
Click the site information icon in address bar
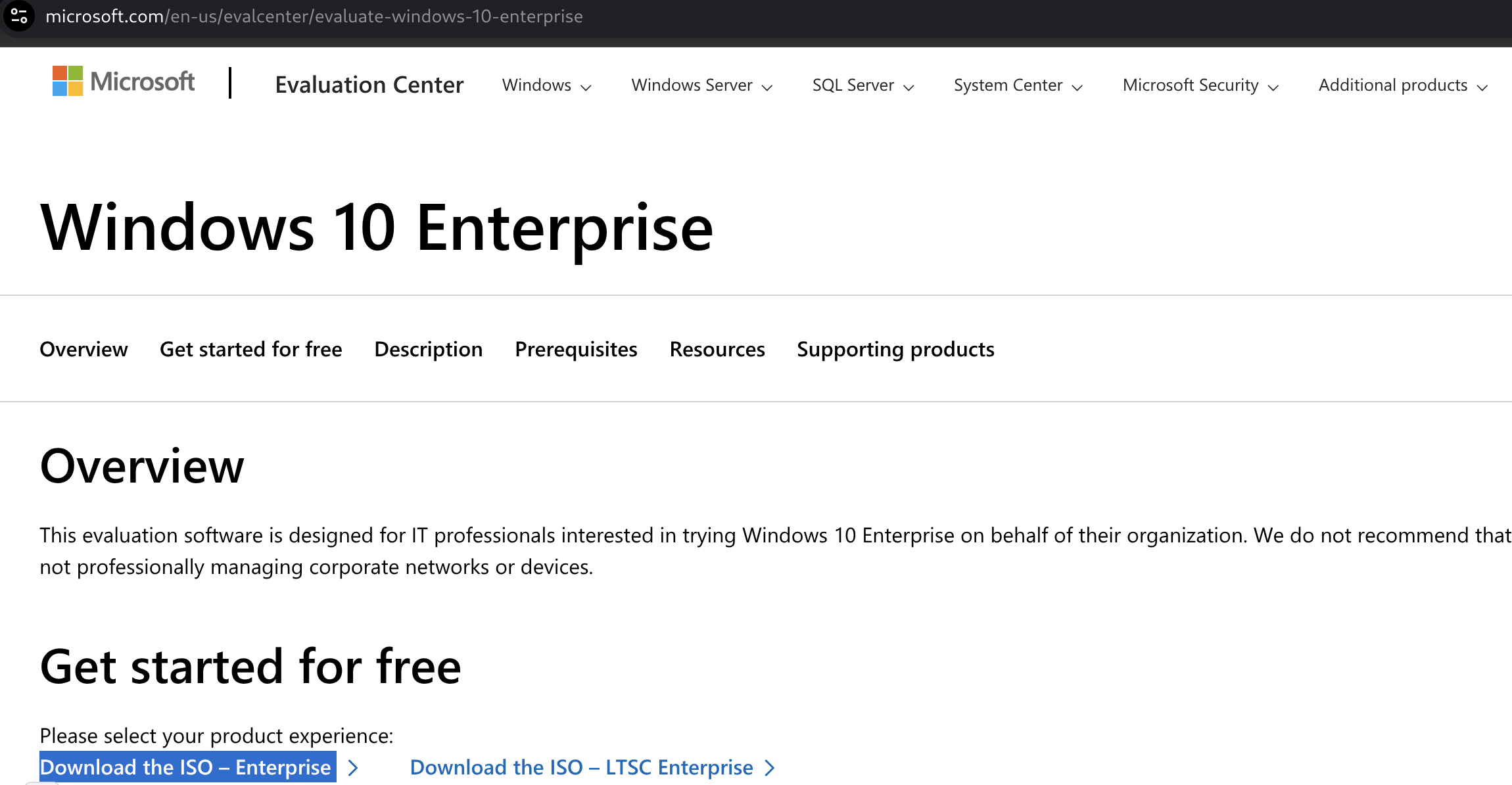click(19, 16)
